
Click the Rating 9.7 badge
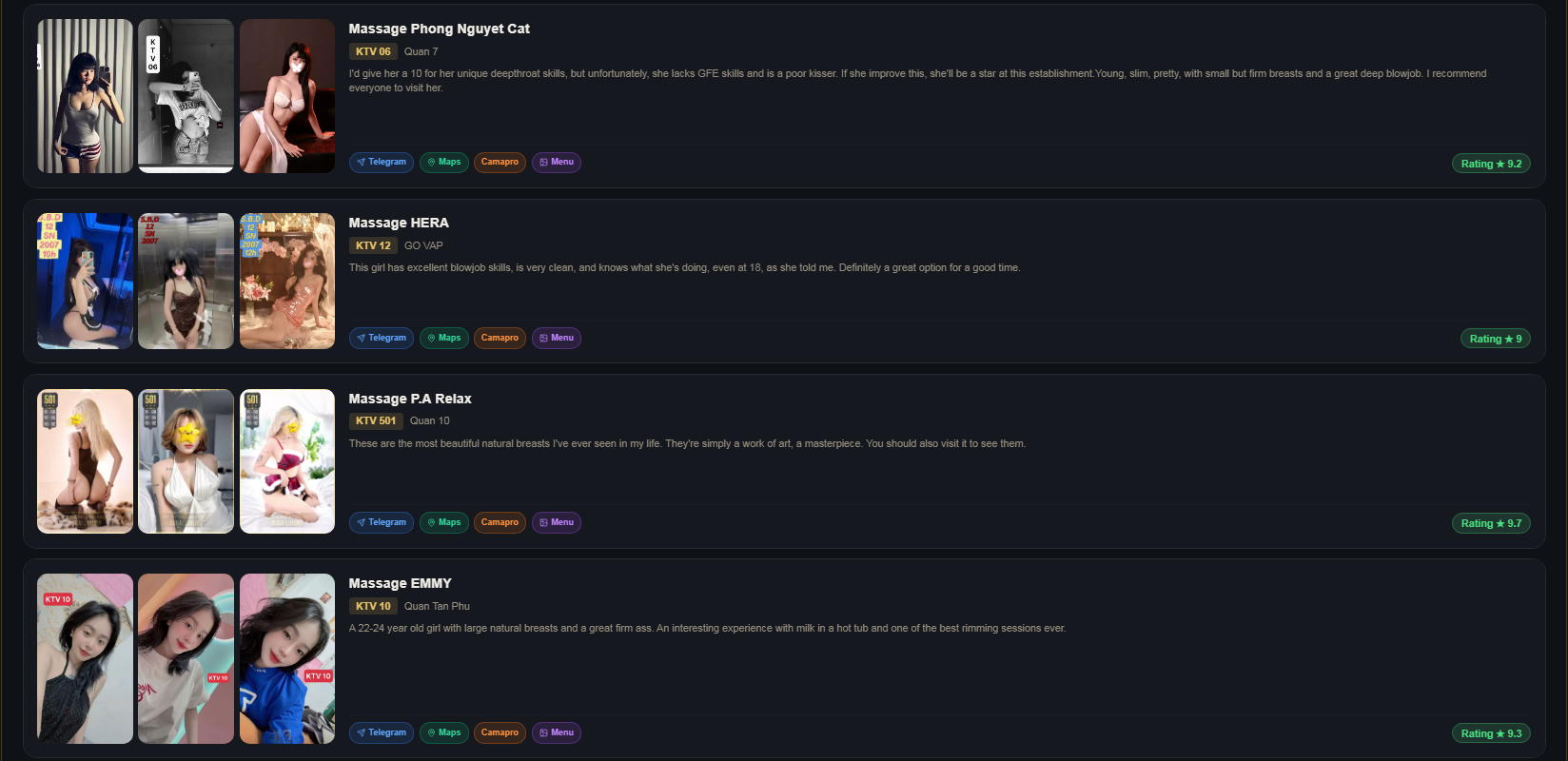1491,523
